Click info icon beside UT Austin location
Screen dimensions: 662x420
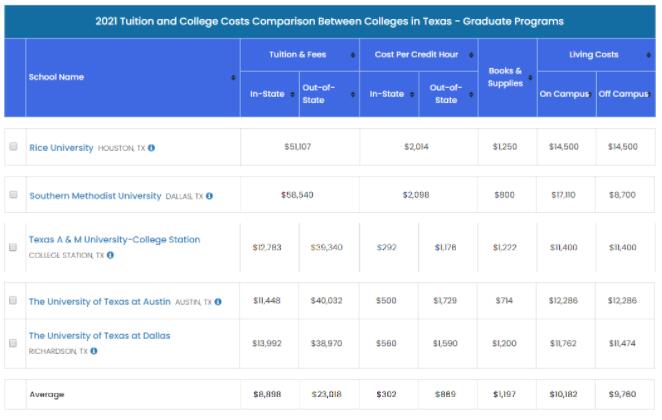pyautogui.click(x=218, y=301)
